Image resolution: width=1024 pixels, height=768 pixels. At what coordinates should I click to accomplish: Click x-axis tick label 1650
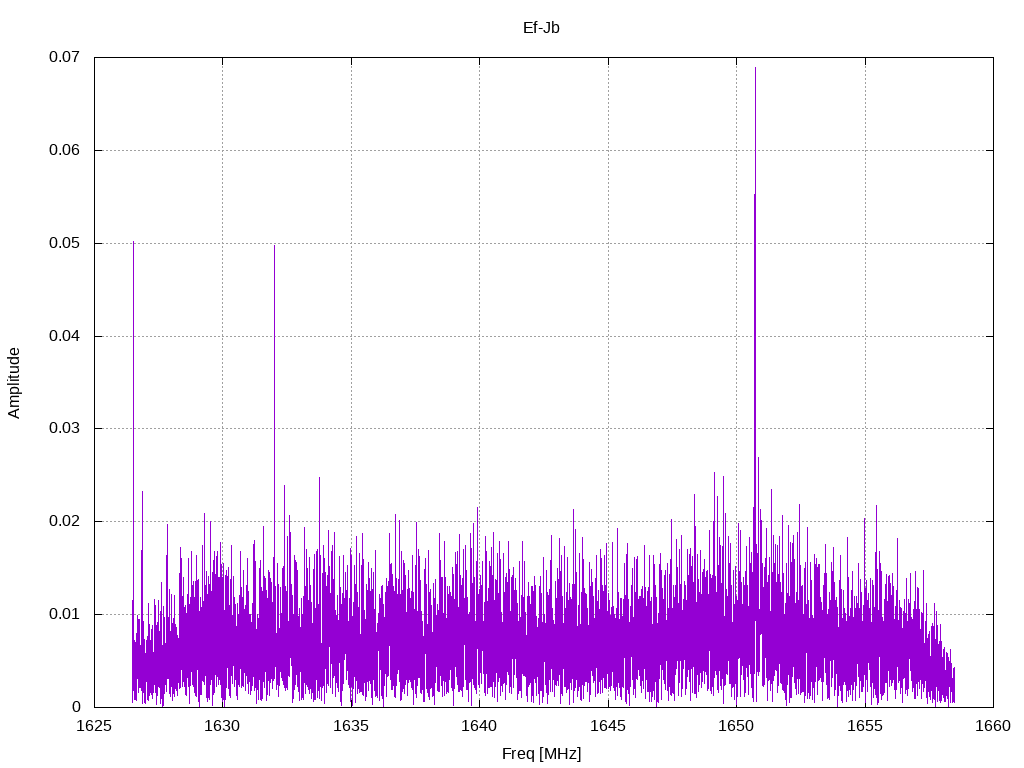[736, 726]
